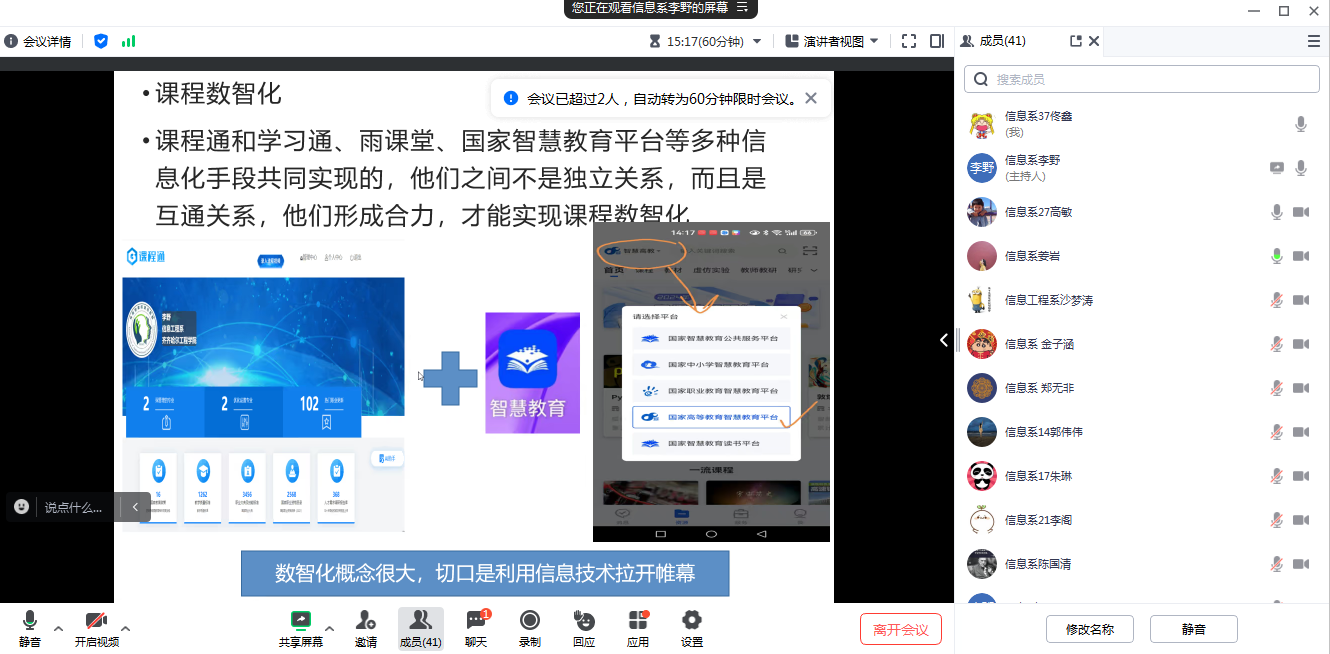Toggle microphone for 信息系27高敏
Screen dimensions: 1330x654
[x=1276, y=212]
